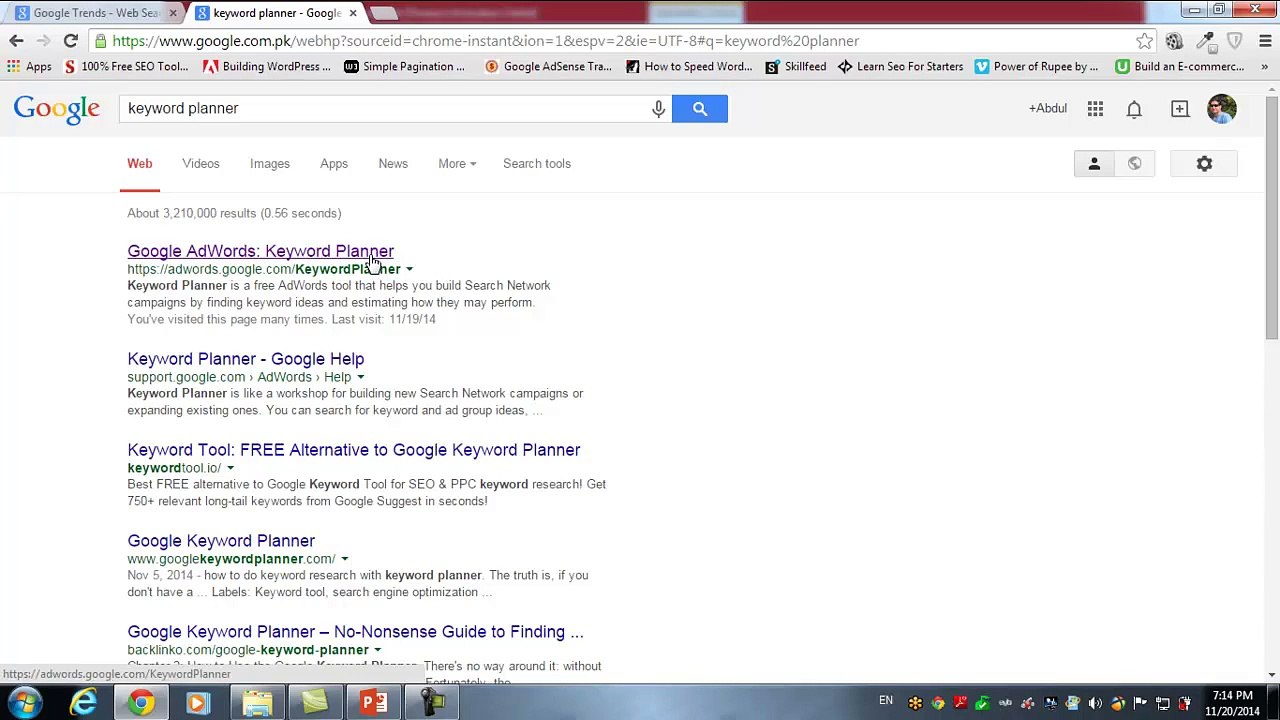Screen dimensions: 1280x720
Task: Click the Google+ share plus-box icon
Action: click(1180, 108)
